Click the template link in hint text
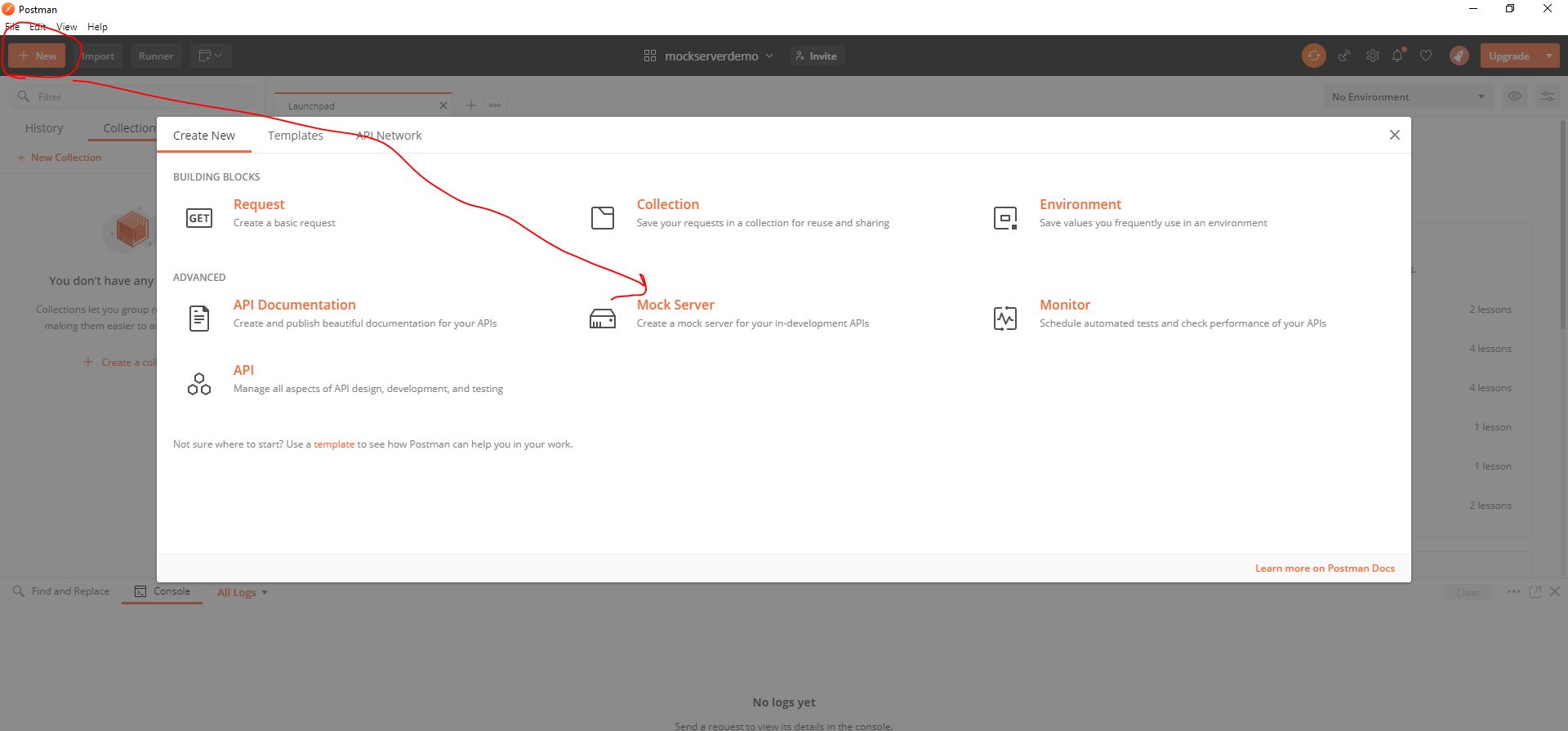Image resolution: width=1568 pixels, height=731 pixels. tap(334, 444)
